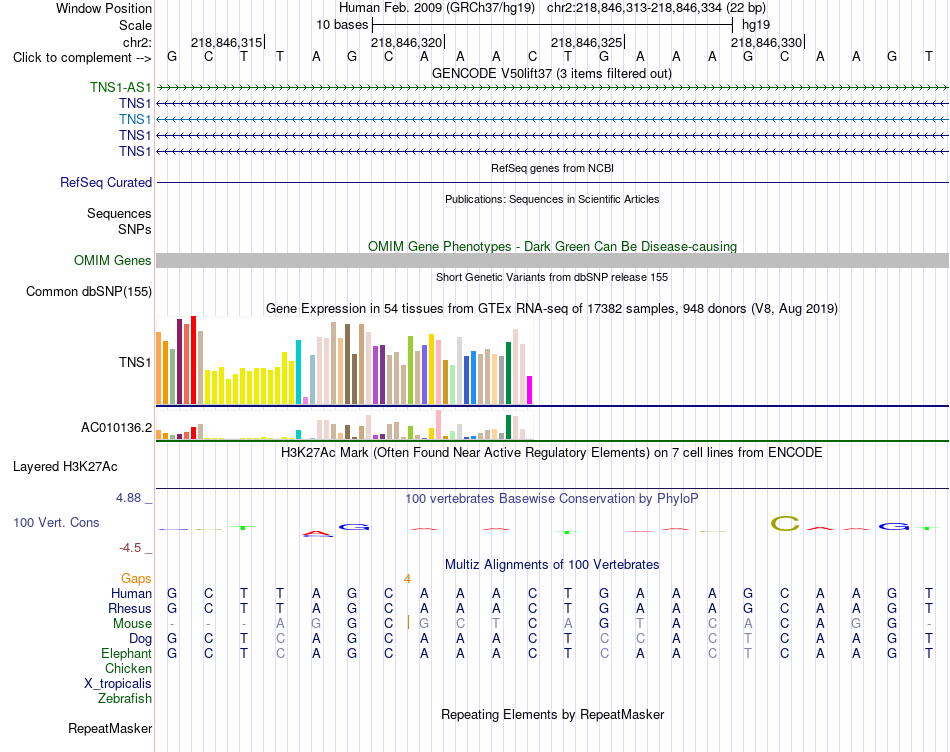950x752 pixels.
Task: Click the X_tropicalis alignment row label
Action: pos(118,684)
